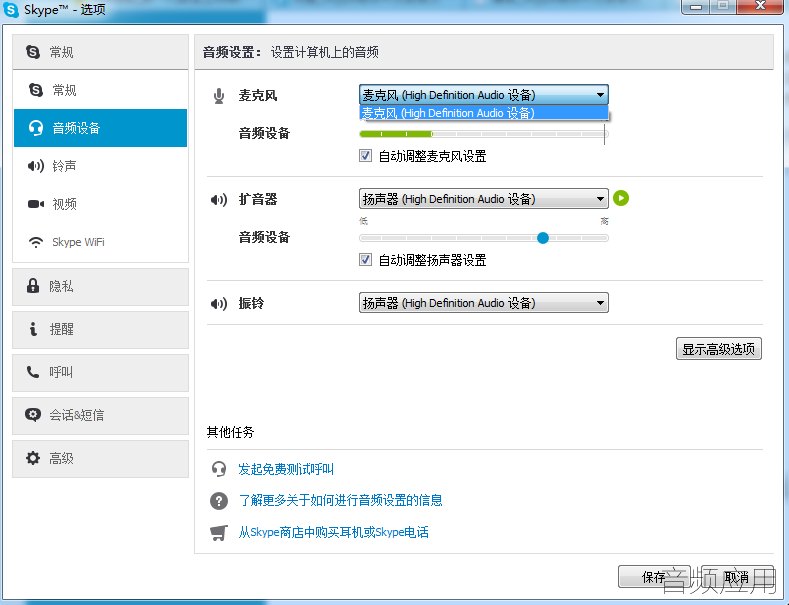Open 发起免费测试呼叫 link
This screenshot has height=605, width=789.
(286, 469)
